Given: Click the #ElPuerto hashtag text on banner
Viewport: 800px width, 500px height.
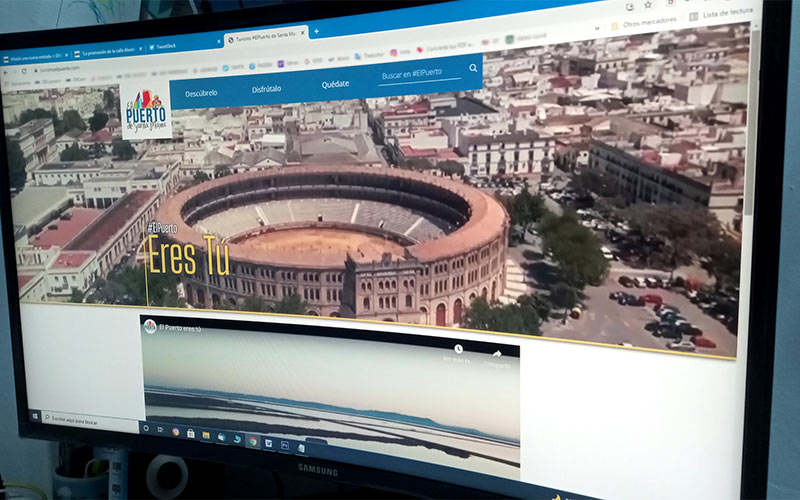Looking at the screenshot, I should 162,228.
